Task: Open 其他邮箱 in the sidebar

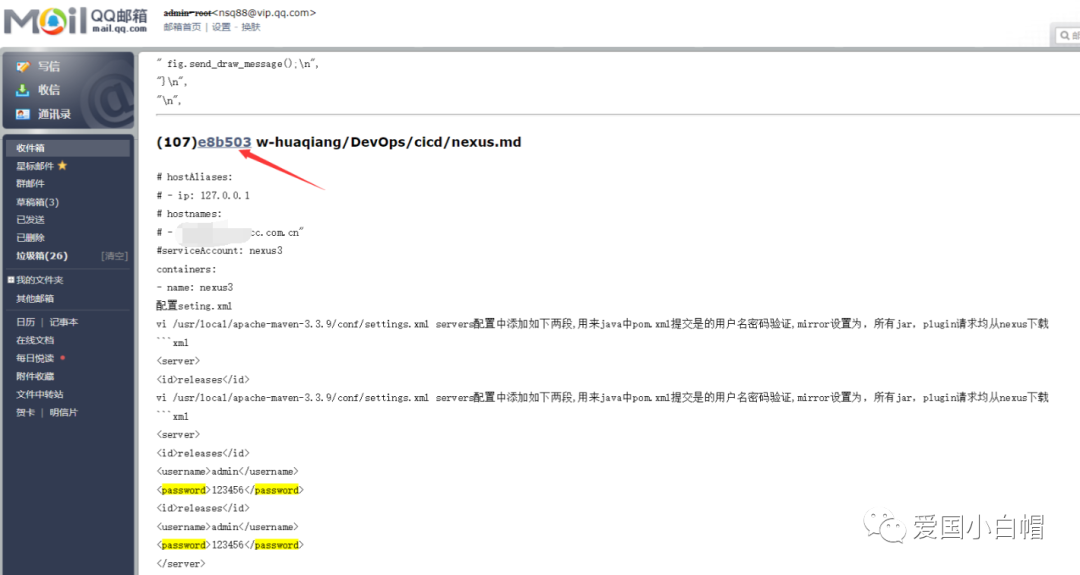Action: [x=34, y=299]
